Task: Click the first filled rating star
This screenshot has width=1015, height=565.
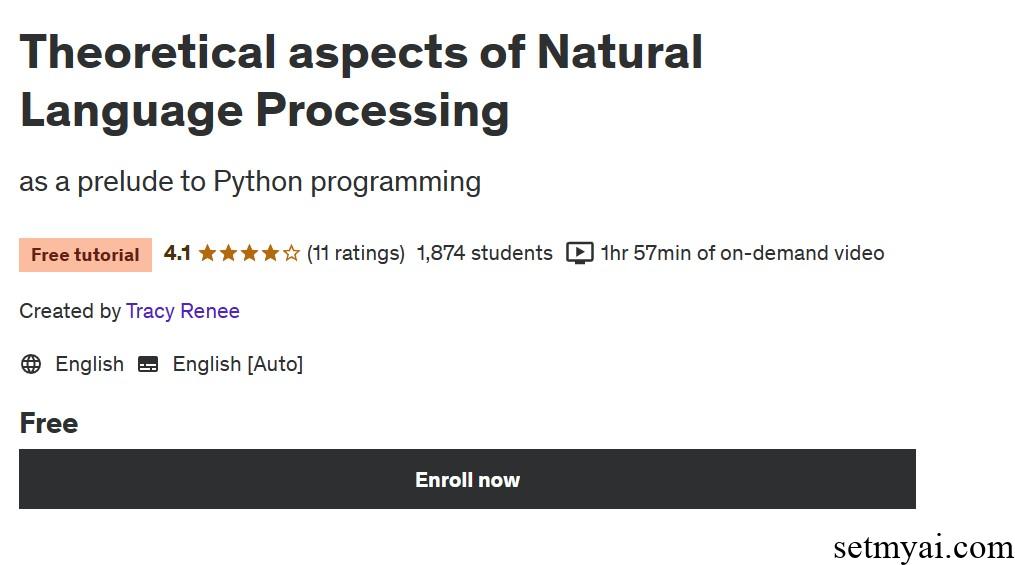Action: coord(208,253)
